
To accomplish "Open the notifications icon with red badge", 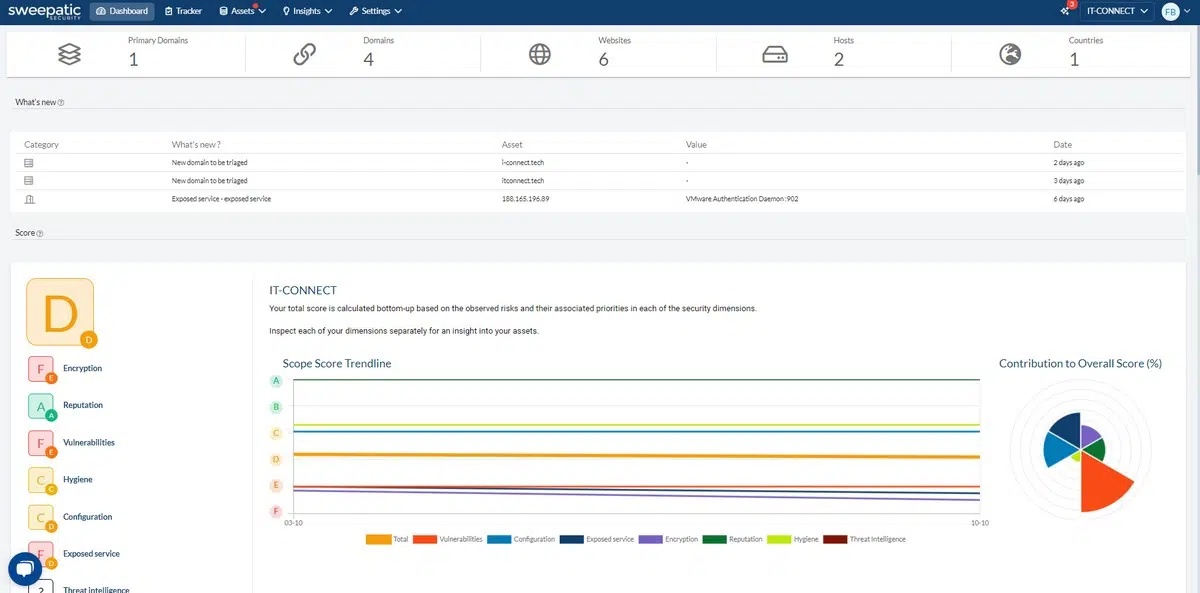I will (1066, 11).
